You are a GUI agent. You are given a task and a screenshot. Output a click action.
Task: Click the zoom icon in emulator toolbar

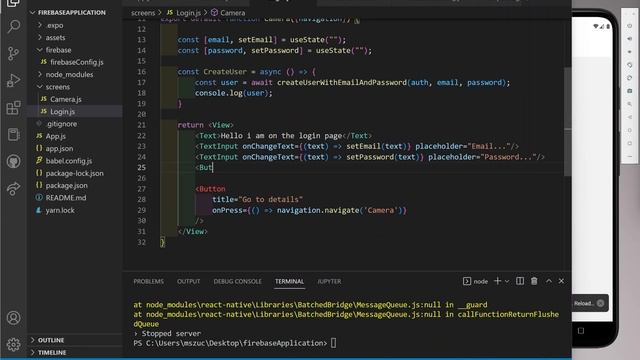tap(630, 104)
